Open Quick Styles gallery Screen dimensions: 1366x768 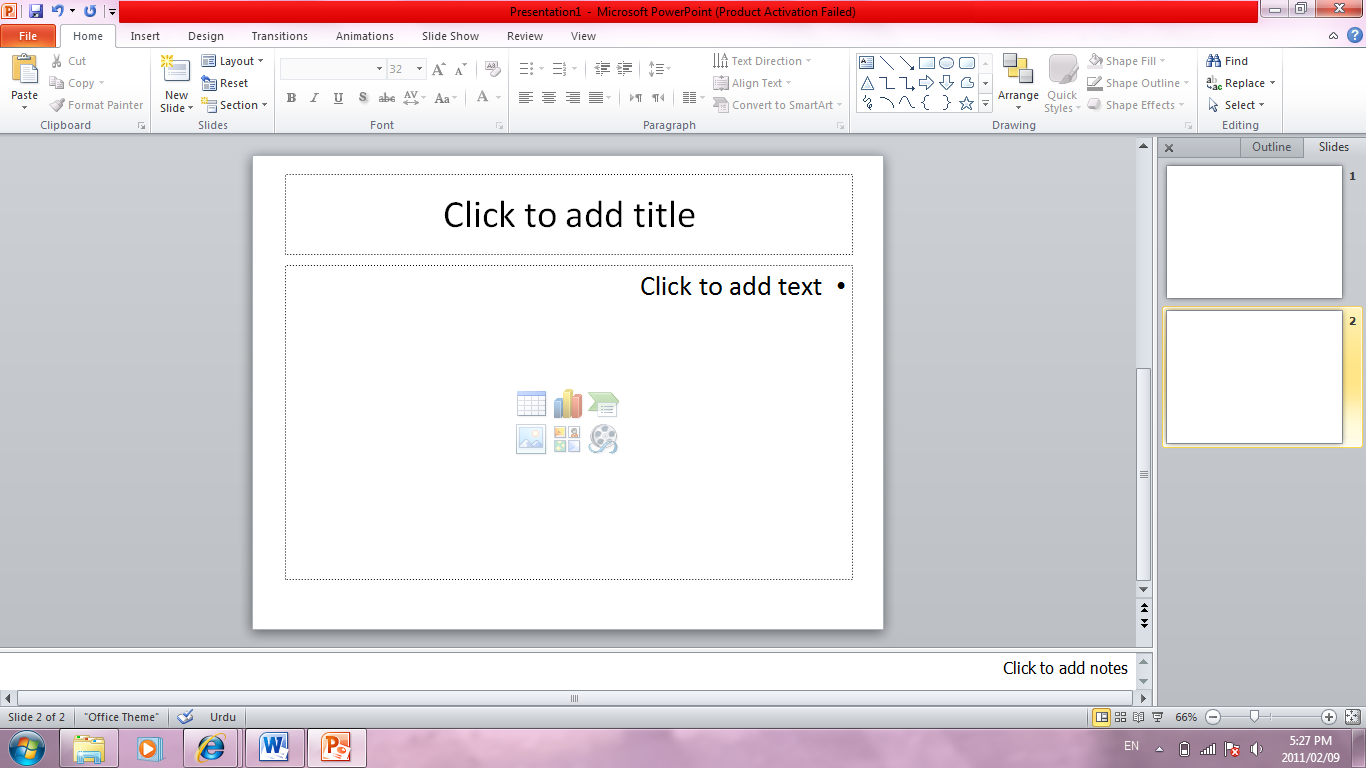tap(1062, 84)
